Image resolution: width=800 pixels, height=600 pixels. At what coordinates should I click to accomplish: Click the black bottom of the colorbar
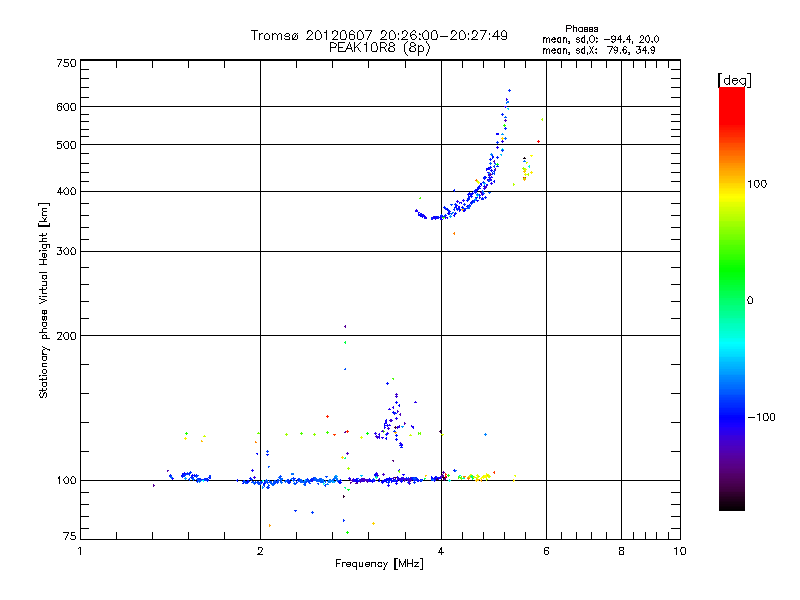pyautogui.click(x=732, y=503)
